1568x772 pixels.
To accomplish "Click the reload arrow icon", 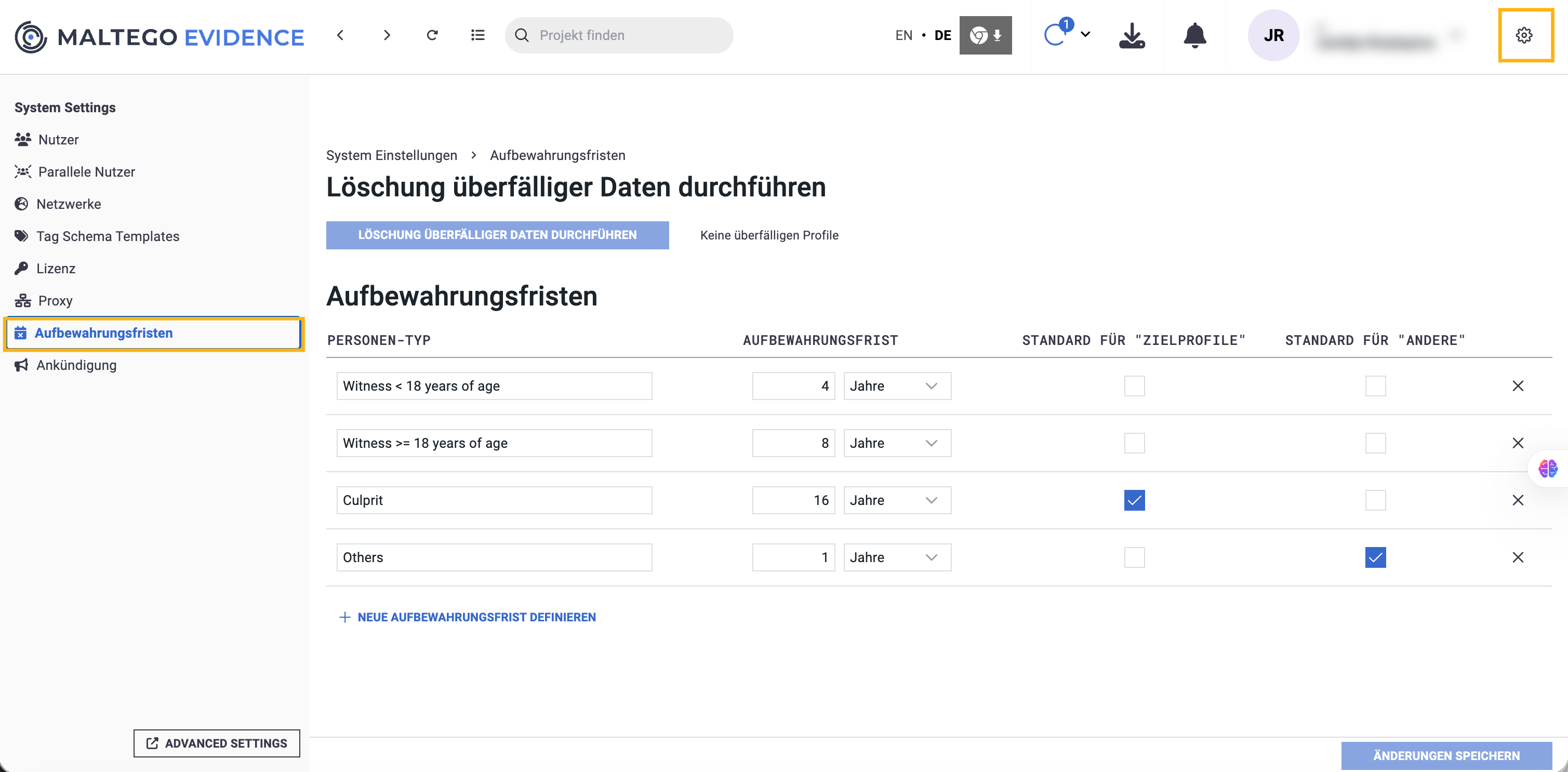I will 432,35.
